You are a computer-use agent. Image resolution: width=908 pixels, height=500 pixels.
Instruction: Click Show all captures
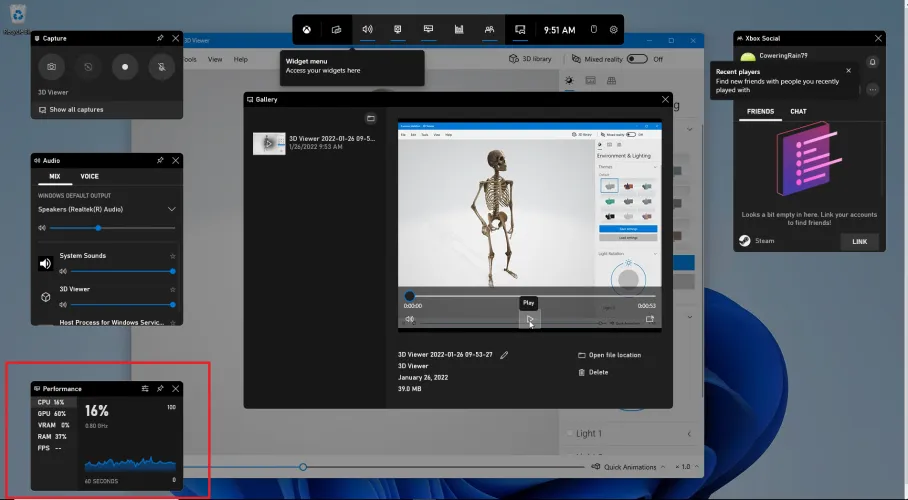click(76, 109)
